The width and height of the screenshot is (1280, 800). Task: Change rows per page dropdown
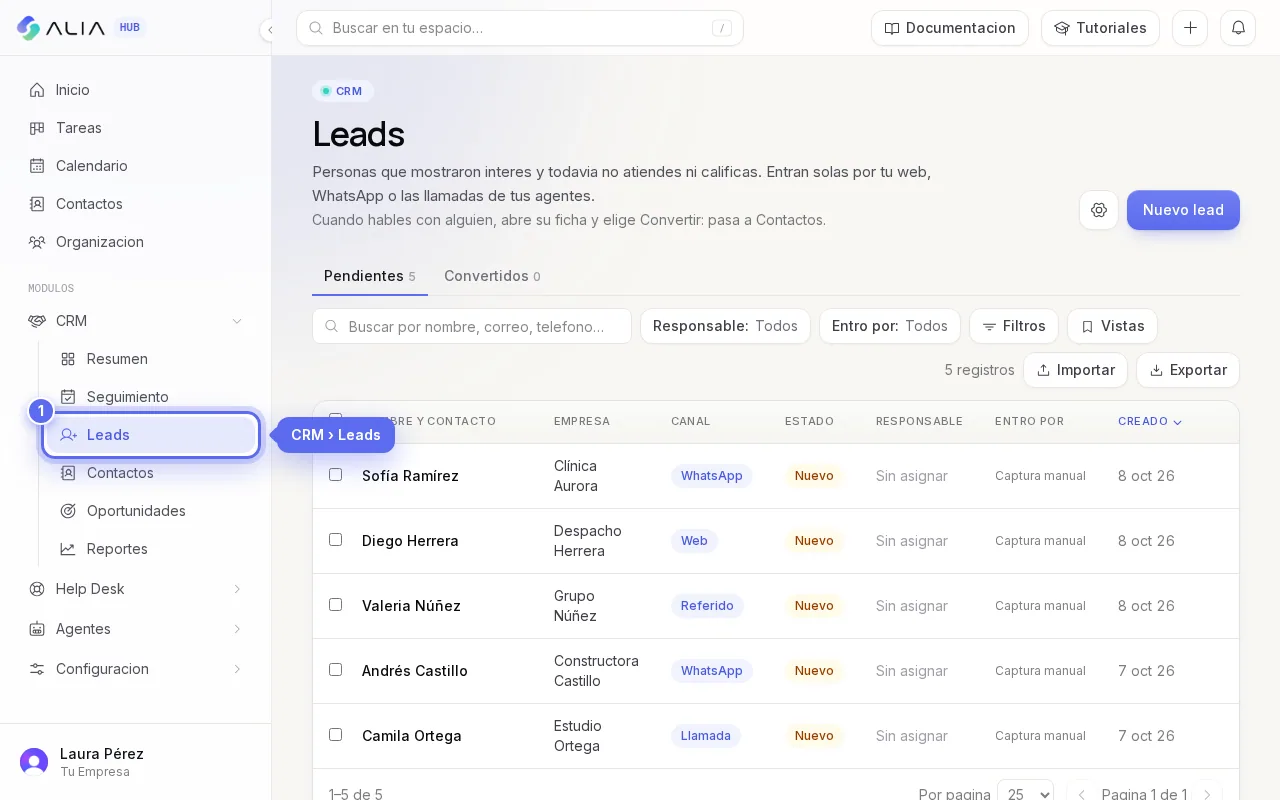pos(1025,794)
